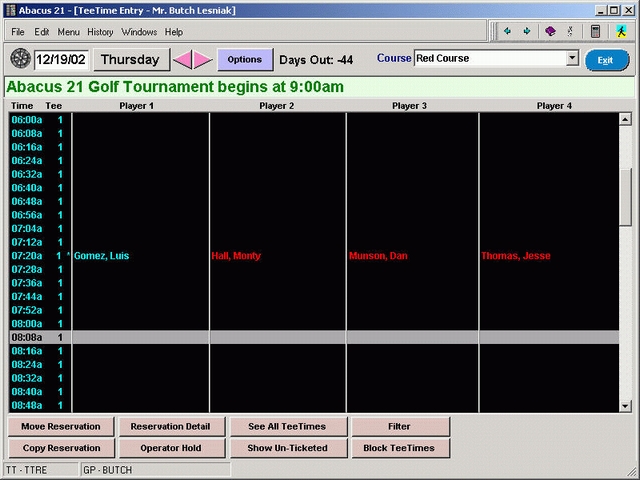Select the 06:32a tee time

pyautogui.click(x=27, y=174)
